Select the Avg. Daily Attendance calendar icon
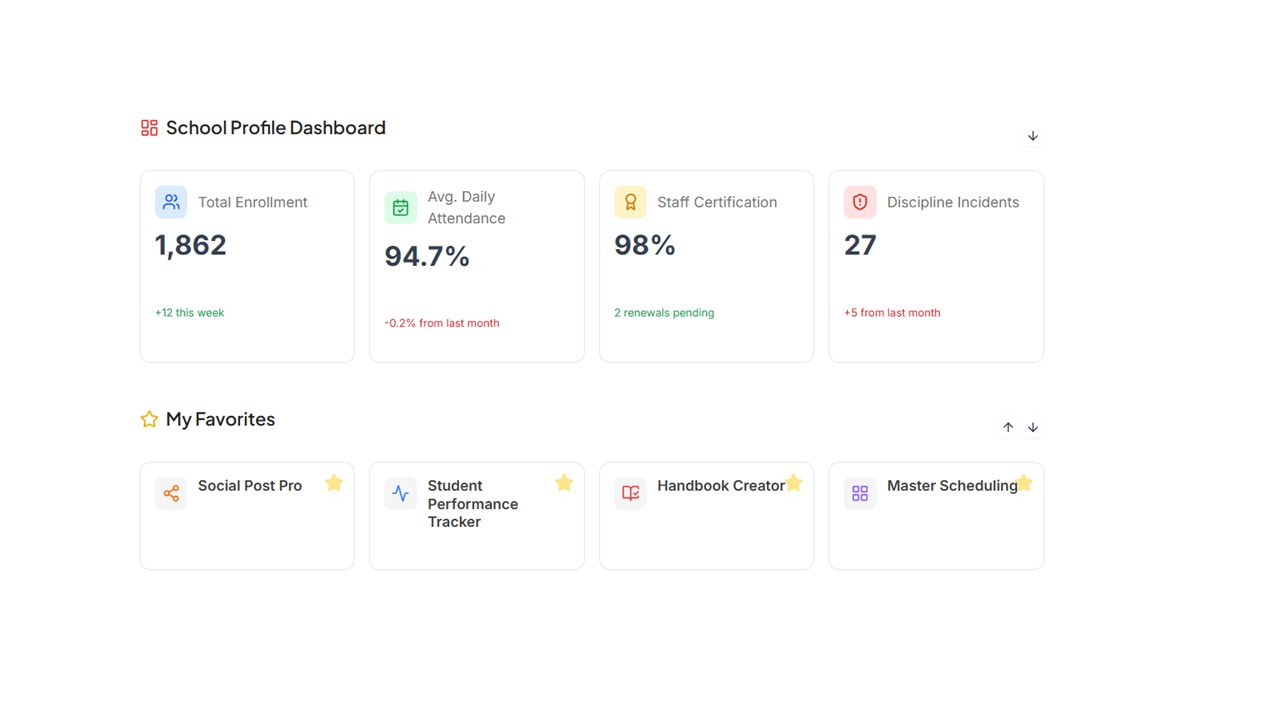Image resolution: width=1280 pixels, height=720 pixels. [x=400, y=207]
